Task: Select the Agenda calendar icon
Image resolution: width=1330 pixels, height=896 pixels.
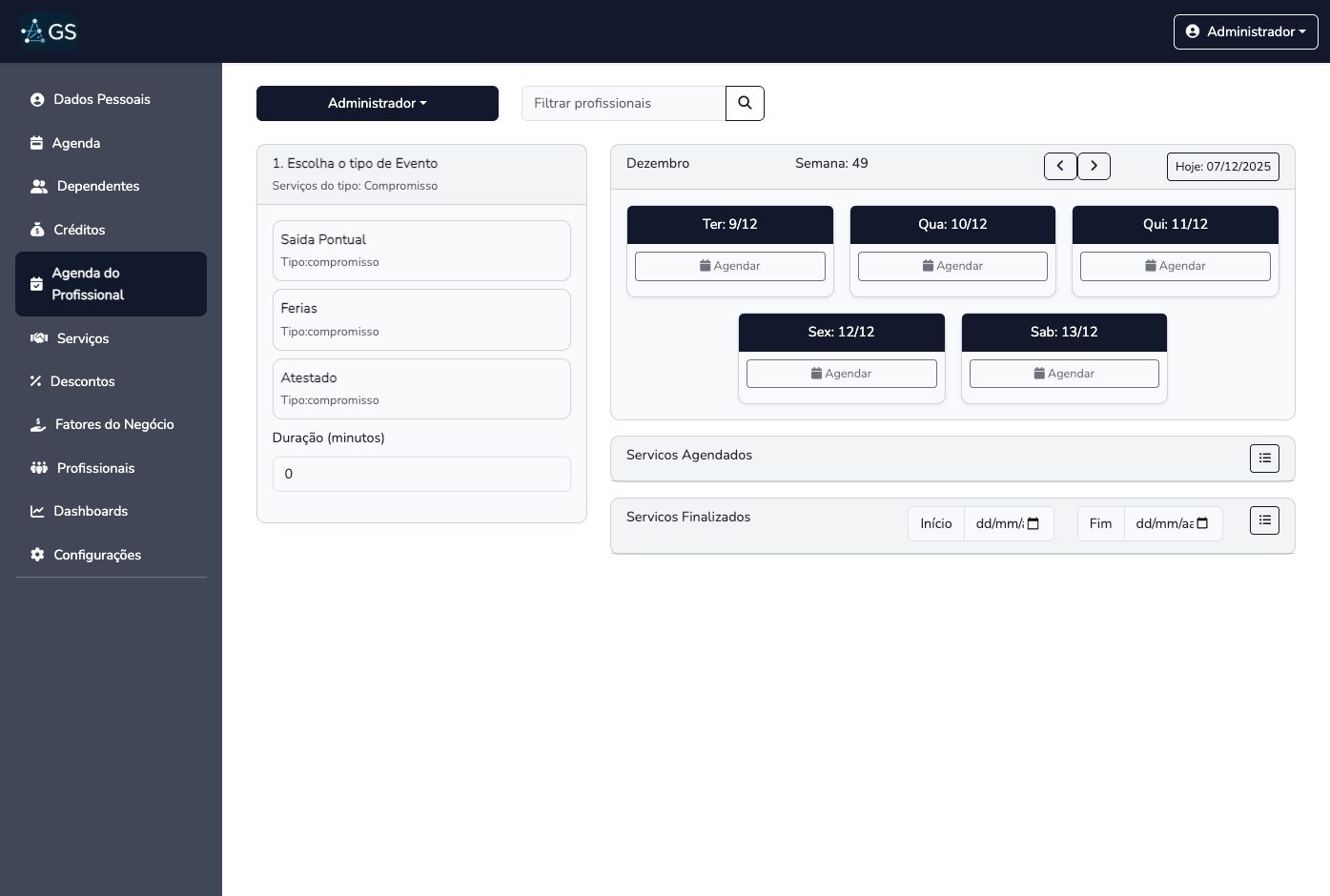Action: pos(37,143)
